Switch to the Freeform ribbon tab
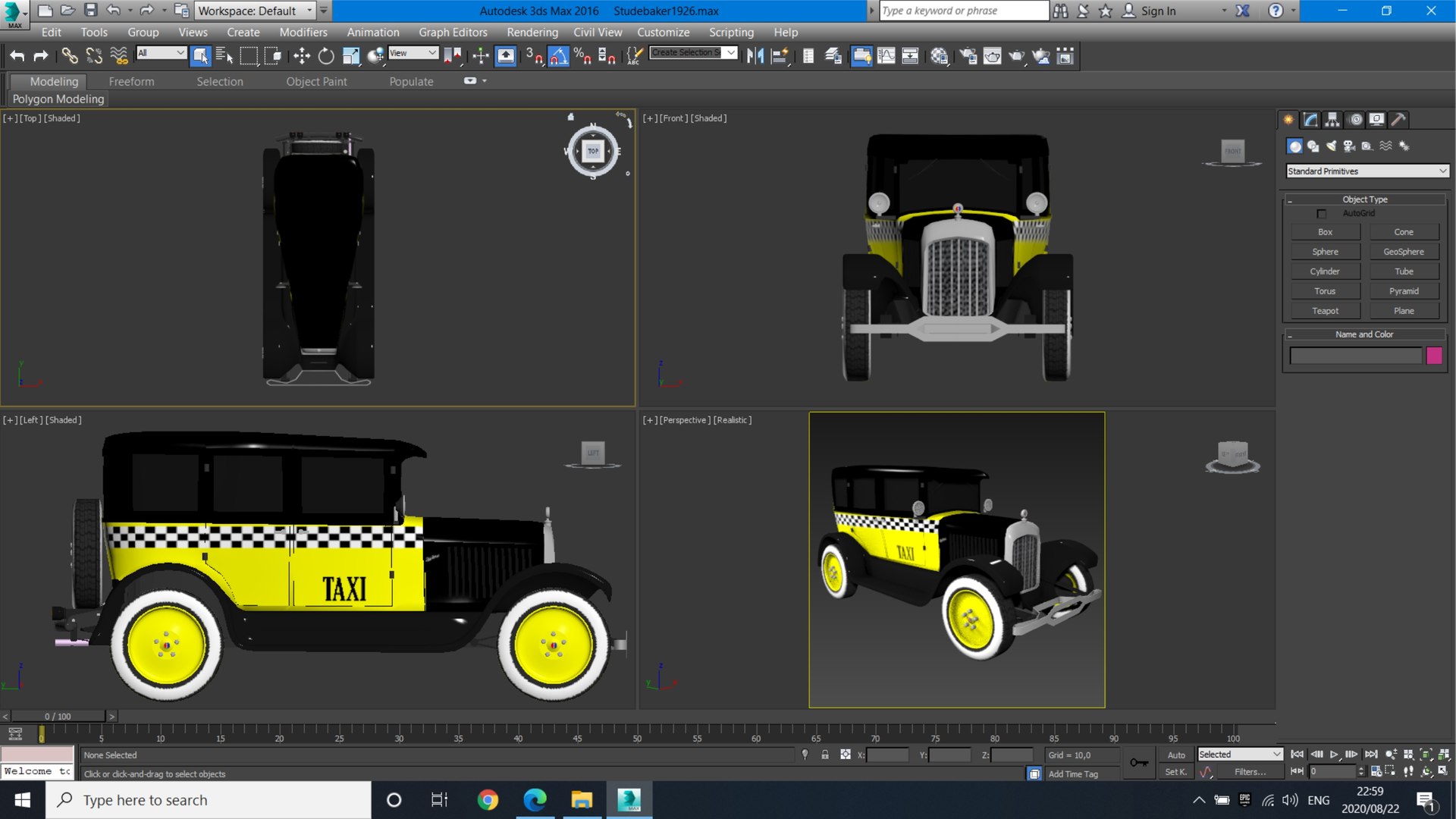This screenshot has width=1456, height=819. point(131,81)
